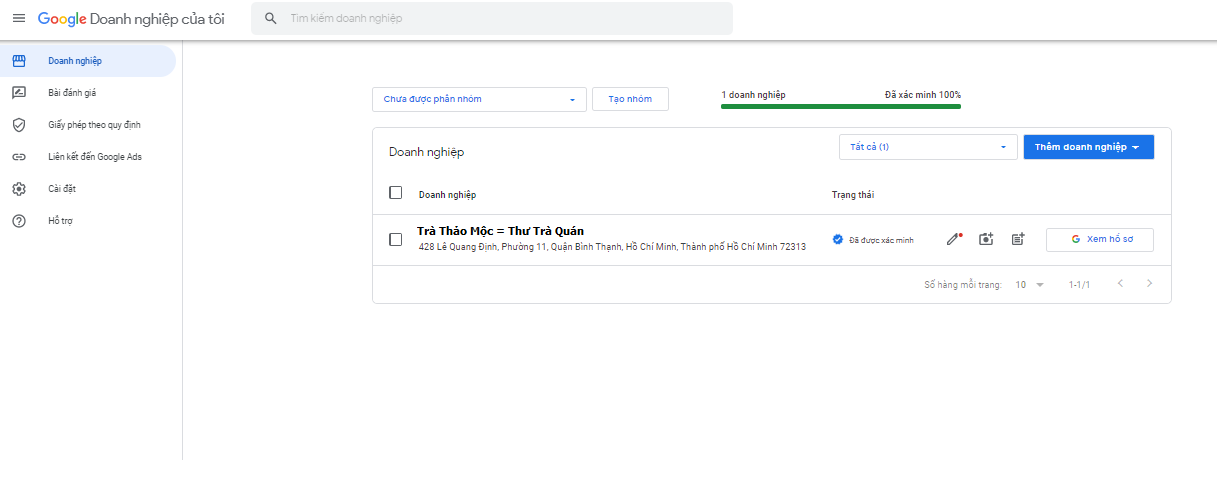1217x500 pixels.
Task: Click the Đã xác minh 100% label
Action: 923,95
